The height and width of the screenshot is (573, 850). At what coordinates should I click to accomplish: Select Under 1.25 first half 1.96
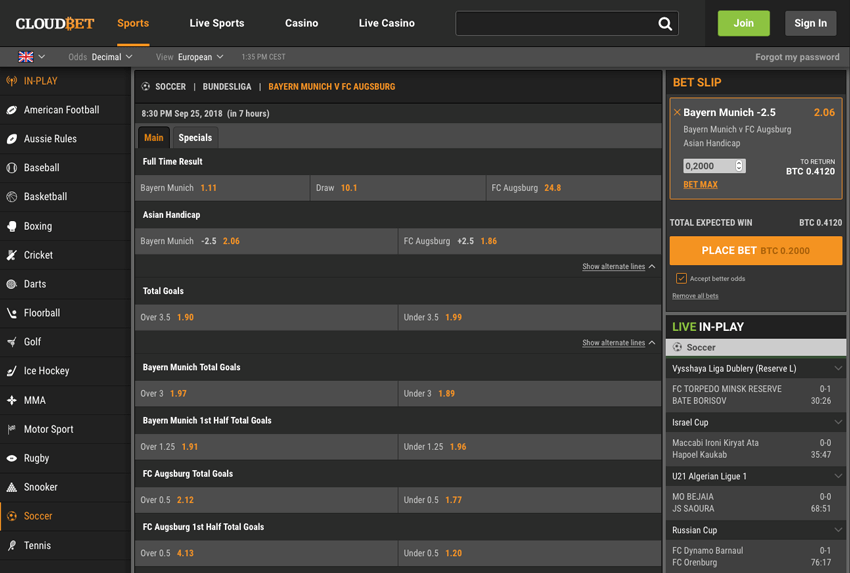click(530, 447)
